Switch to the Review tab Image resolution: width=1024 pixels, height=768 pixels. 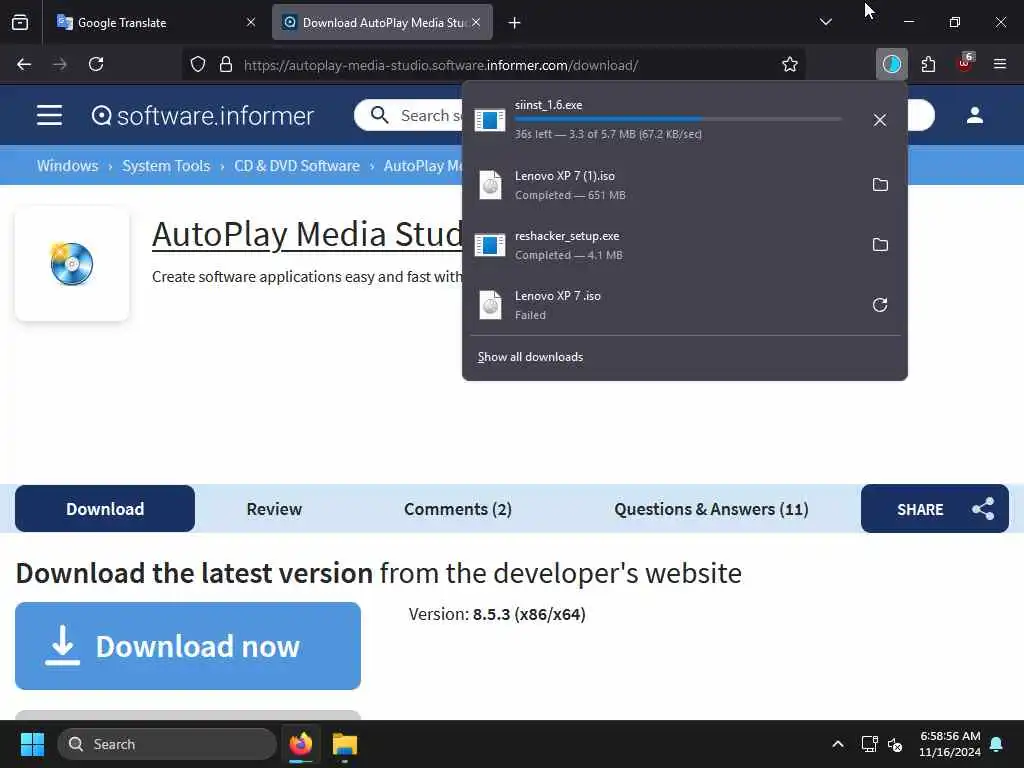point(274,509)
